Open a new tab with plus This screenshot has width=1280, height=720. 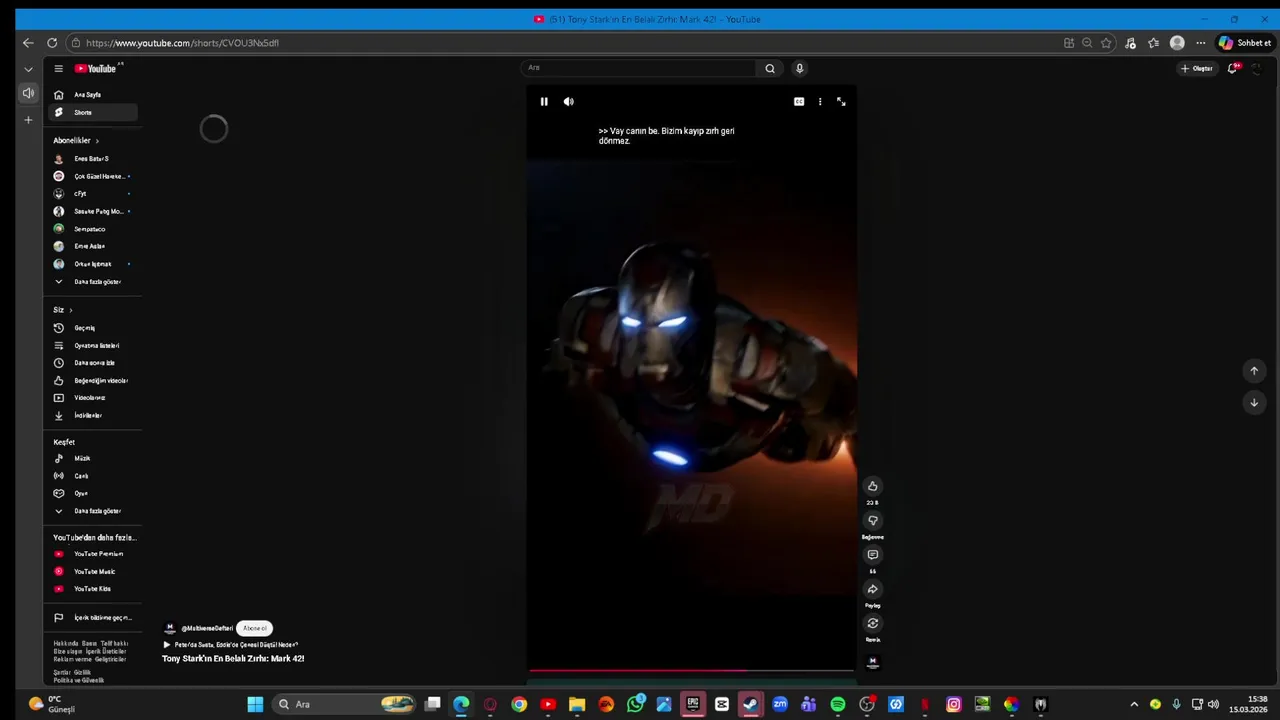point(28,120)
